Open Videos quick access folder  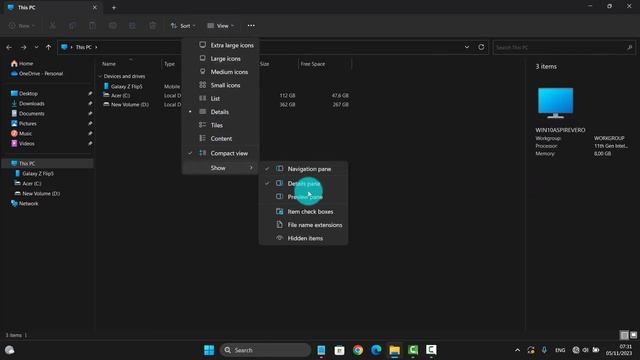pyautogui.click(x=23, y=144)
